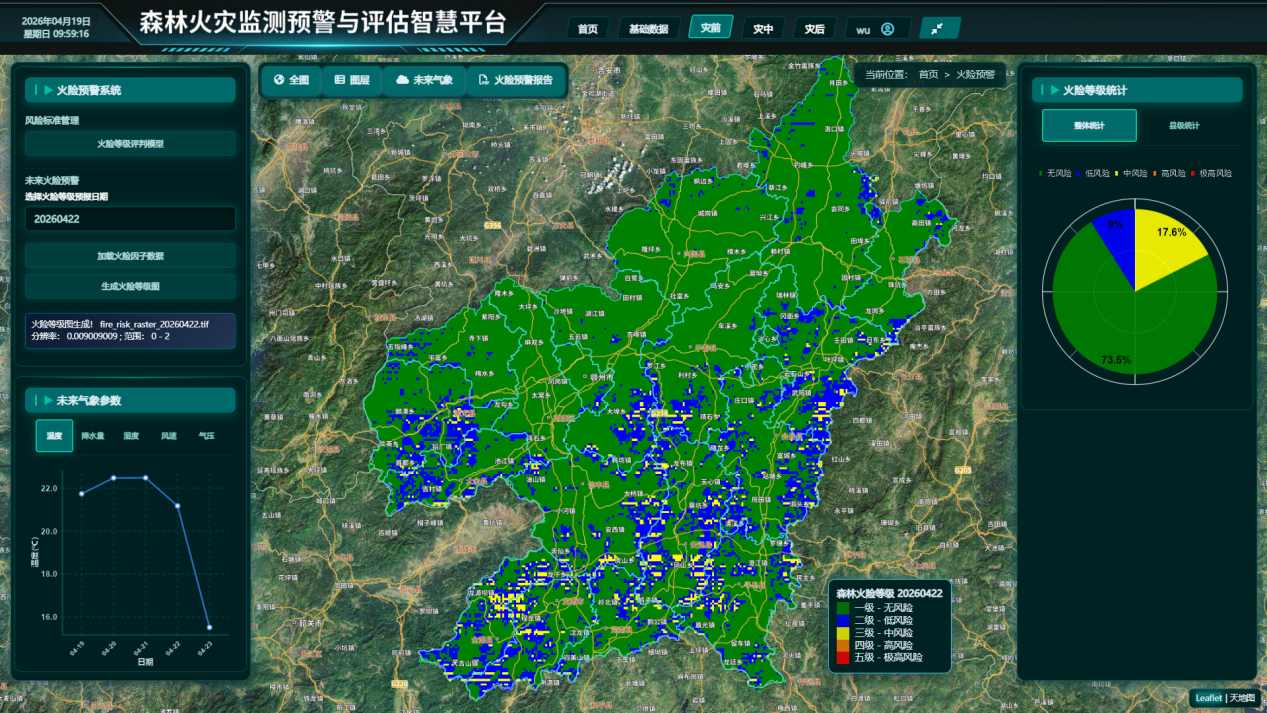Screen dimensions: 1267x713
Task: Click the user profile avatar icon
Action: click(x=887, y=29)
